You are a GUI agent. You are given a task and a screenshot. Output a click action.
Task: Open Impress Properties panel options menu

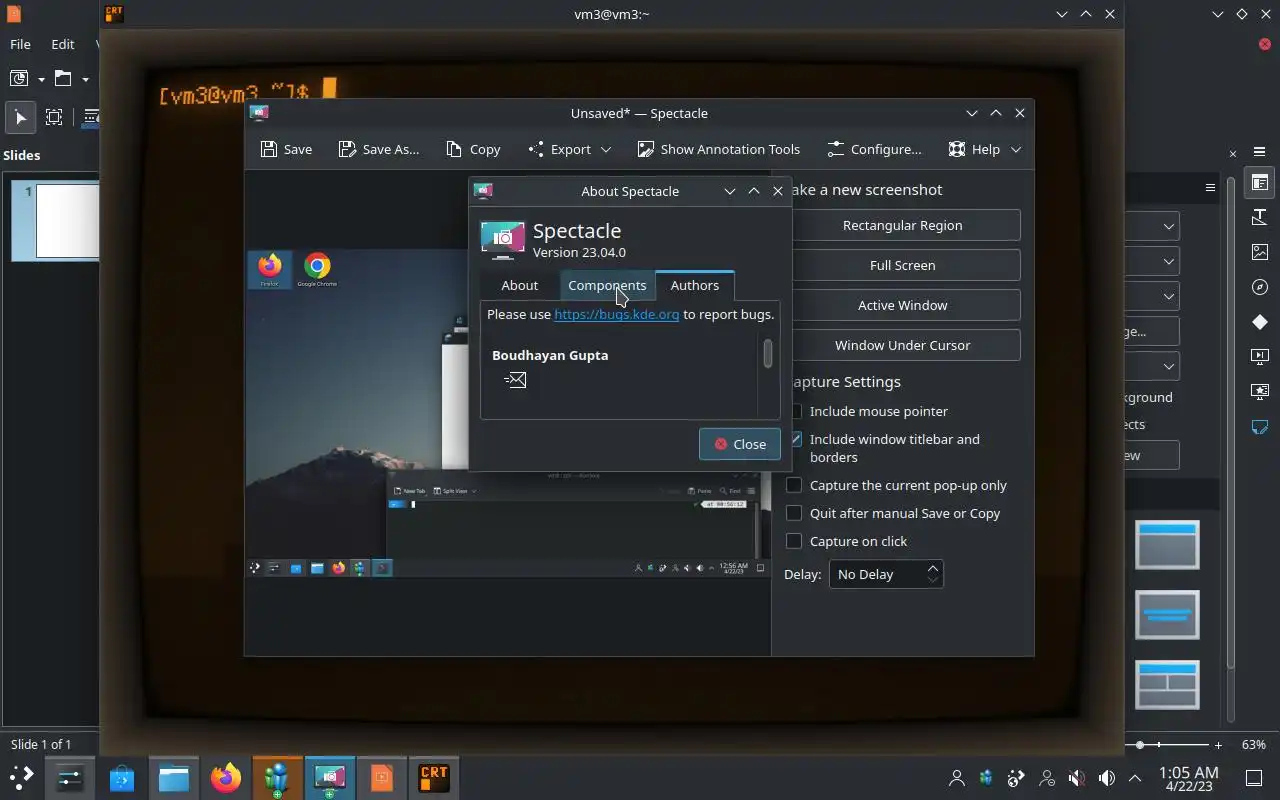[1210, 187]
